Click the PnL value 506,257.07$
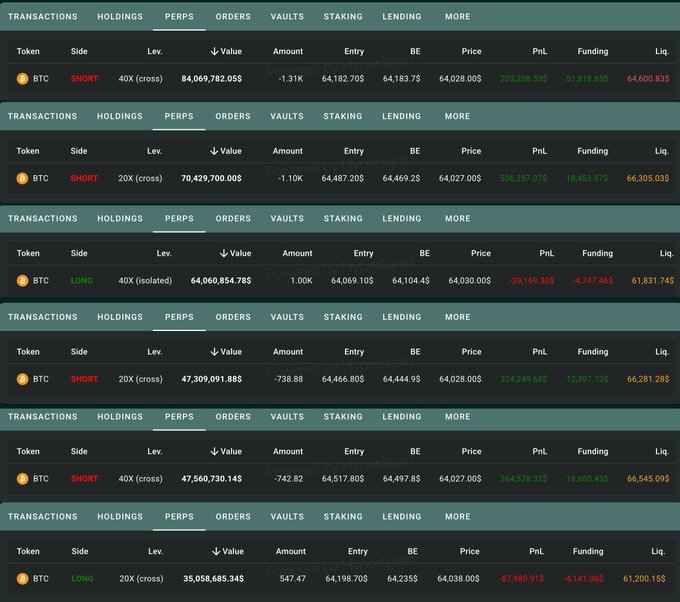680x602 pixels. (523, 178)
